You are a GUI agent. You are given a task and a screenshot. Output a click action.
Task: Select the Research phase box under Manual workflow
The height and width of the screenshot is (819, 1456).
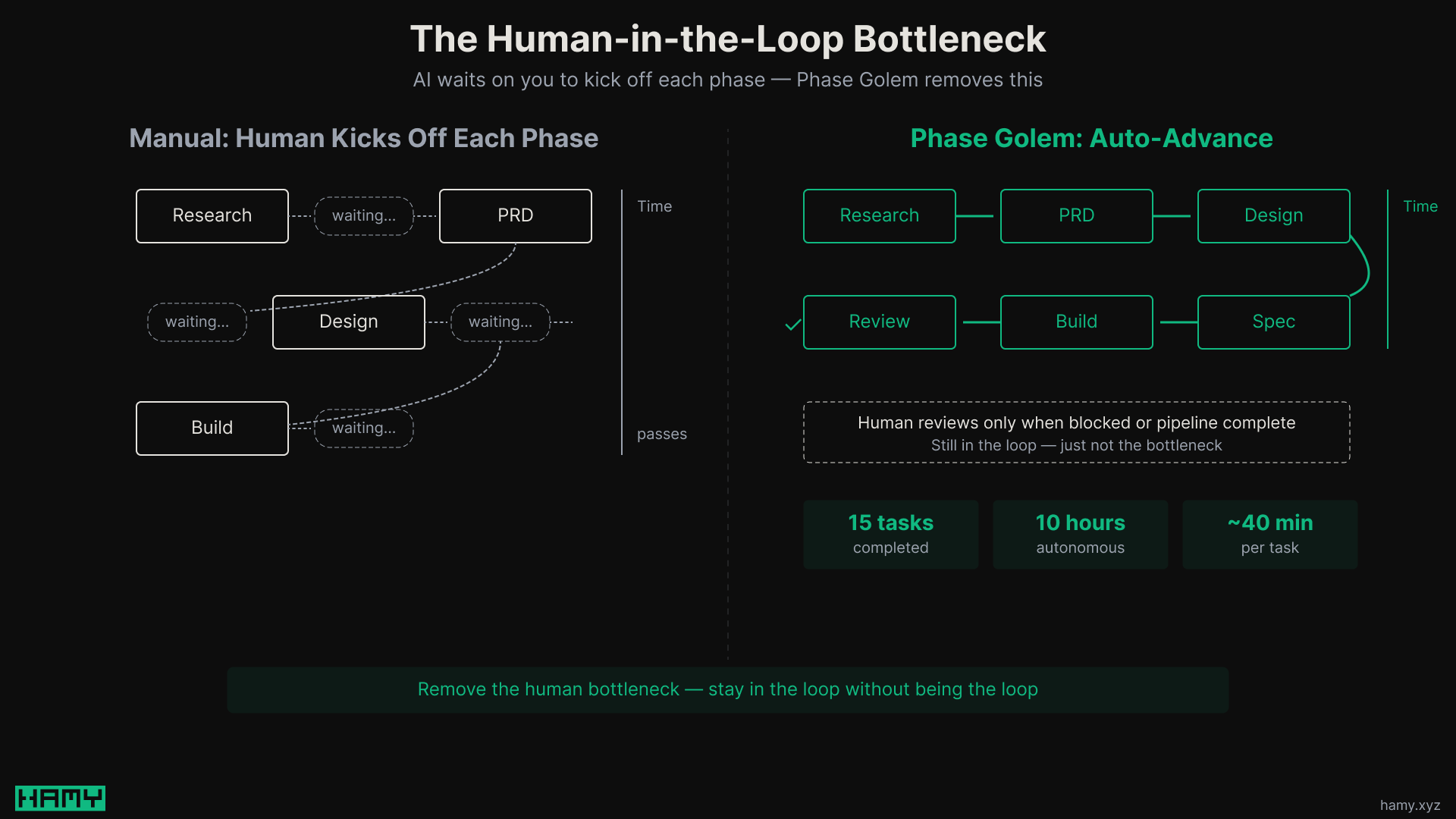click(x=212, y=215)
